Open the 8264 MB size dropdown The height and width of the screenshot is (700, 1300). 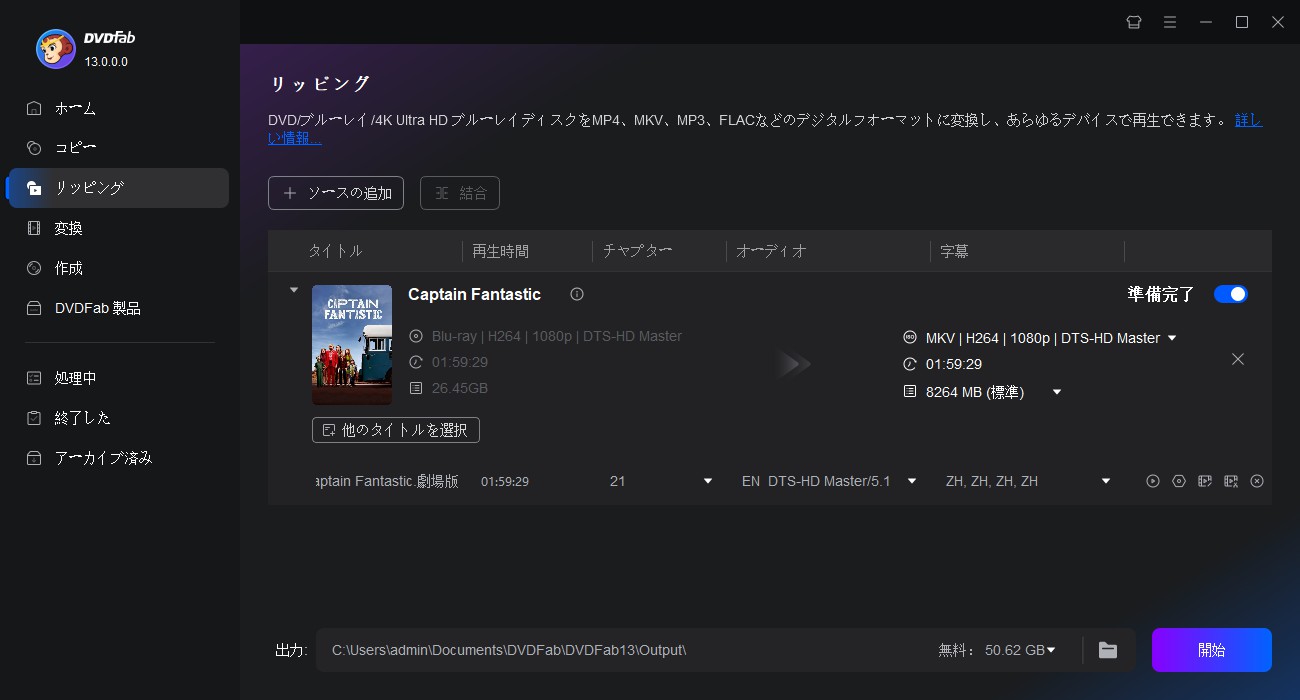(1057, 392)
